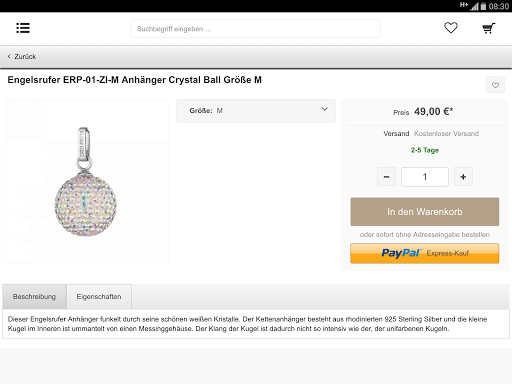The image size is (512, 384).
Task: Click the In den Warenkorb button
Action: click(425, 212)
